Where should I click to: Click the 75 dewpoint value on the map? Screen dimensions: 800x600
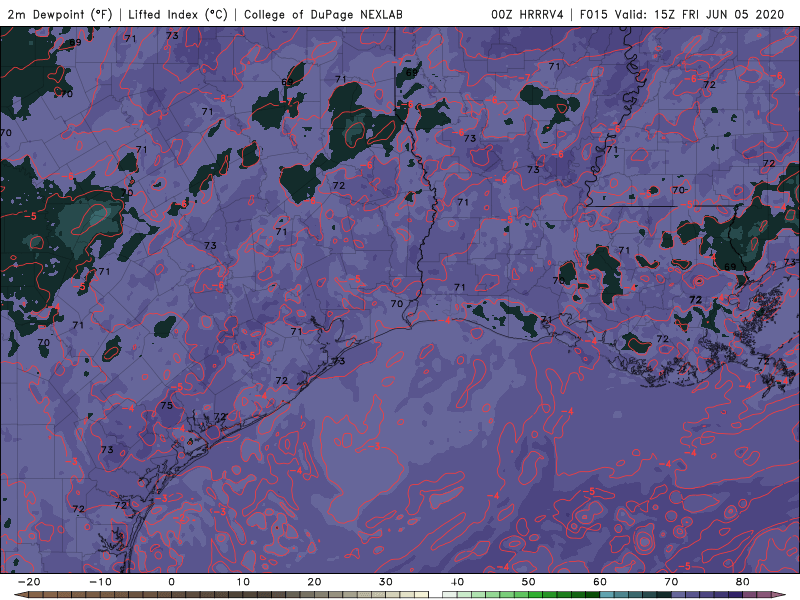(166, 406)
